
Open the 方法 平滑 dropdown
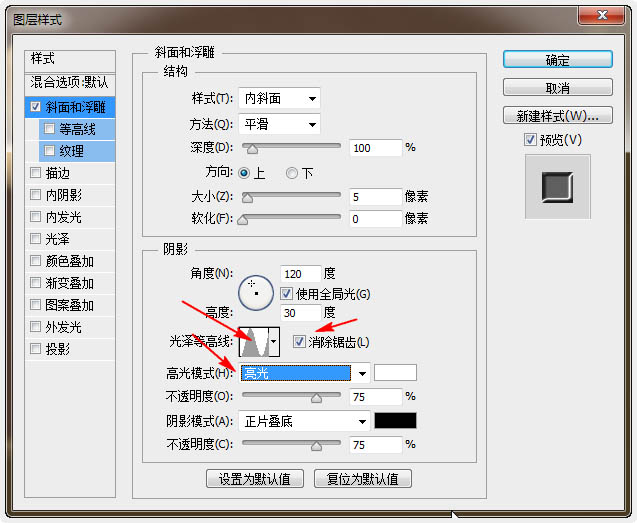280,124
